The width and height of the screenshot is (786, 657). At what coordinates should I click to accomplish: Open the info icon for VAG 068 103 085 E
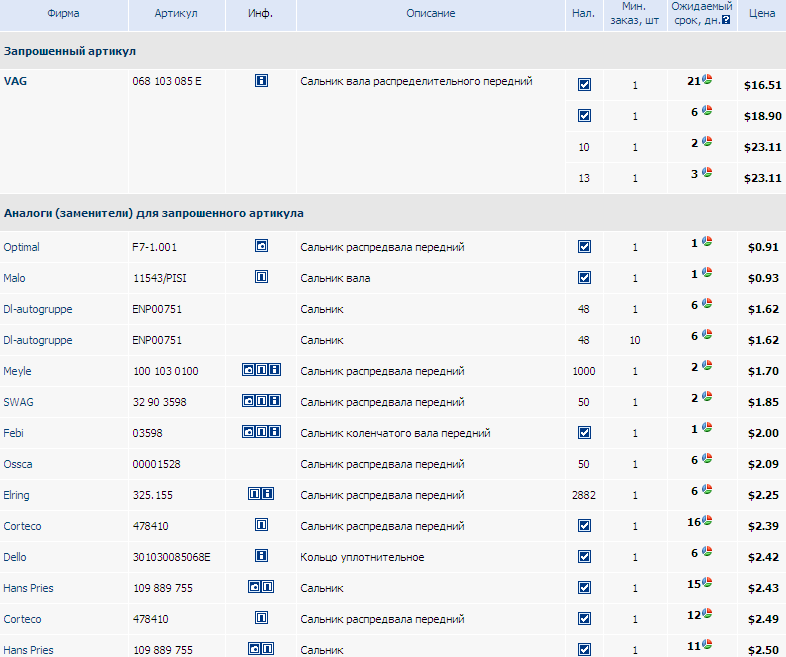(261, 80)
